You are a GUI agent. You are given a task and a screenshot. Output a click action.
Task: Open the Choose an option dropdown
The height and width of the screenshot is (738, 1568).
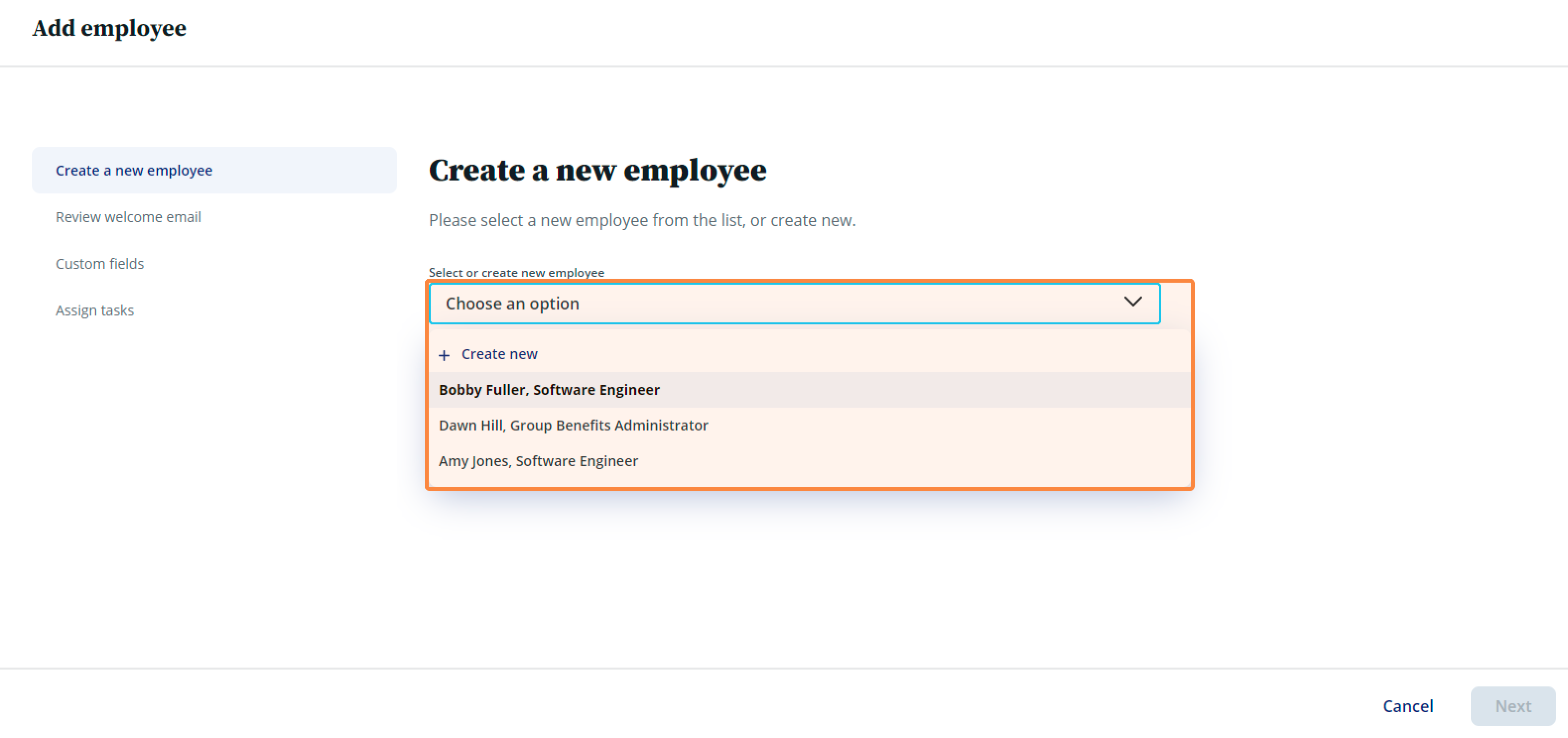pyautogui.click(x=794, y=303)
